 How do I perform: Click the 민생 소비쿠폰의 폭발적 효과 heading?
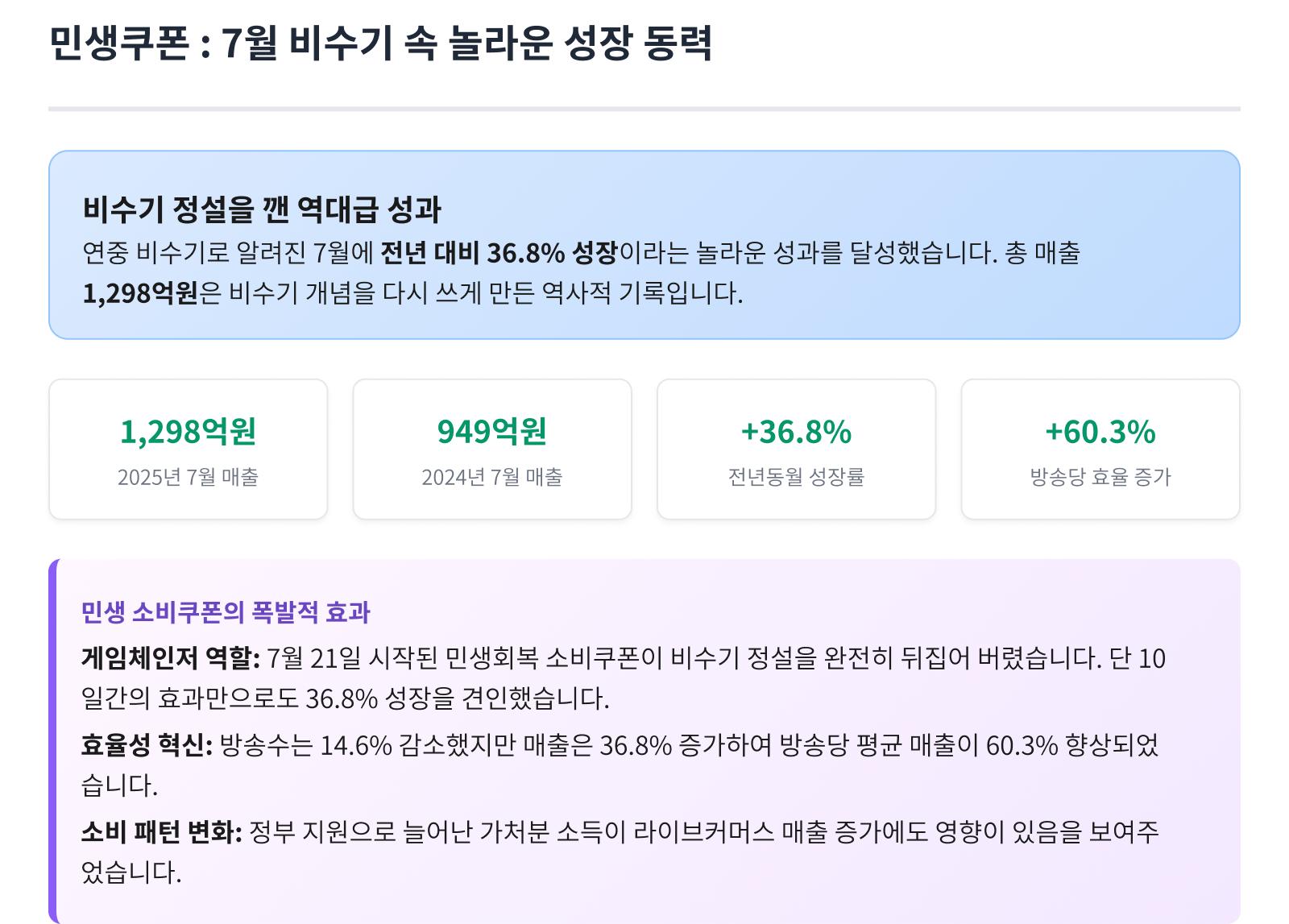(x=226, y=612)
